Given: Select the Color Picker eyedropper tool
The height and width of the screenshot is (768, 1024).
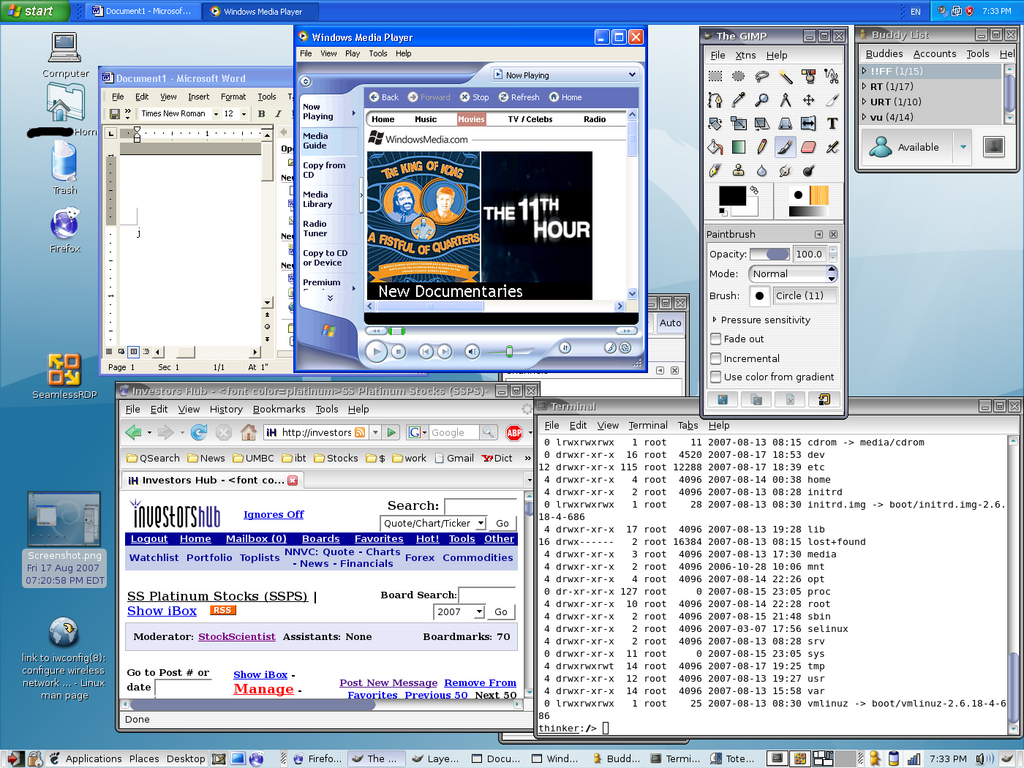Looking at the screenshot, I should 738,100.
